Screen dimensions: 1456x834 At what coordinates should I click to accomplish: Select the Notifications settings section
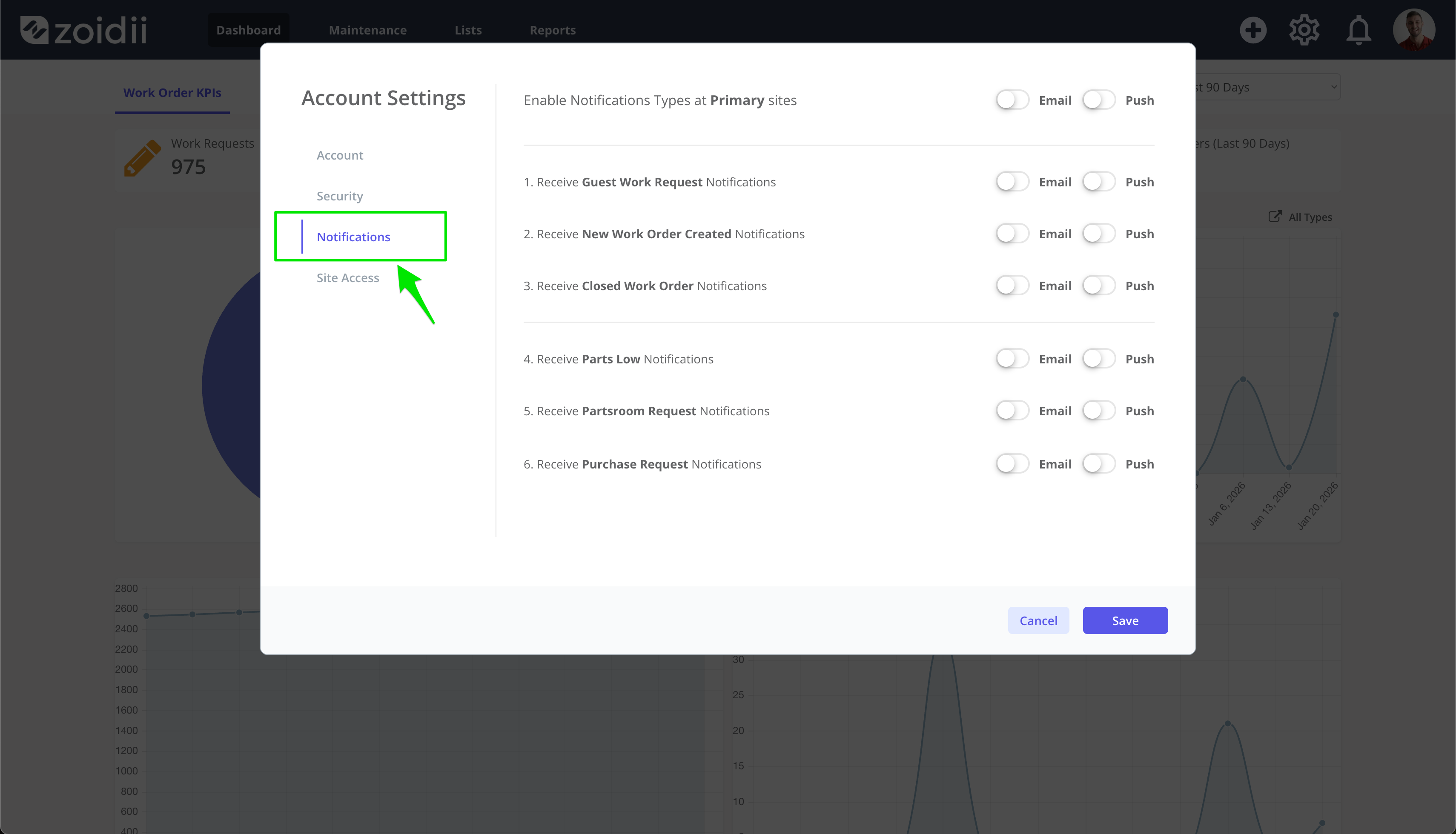[x=353, y=237]
